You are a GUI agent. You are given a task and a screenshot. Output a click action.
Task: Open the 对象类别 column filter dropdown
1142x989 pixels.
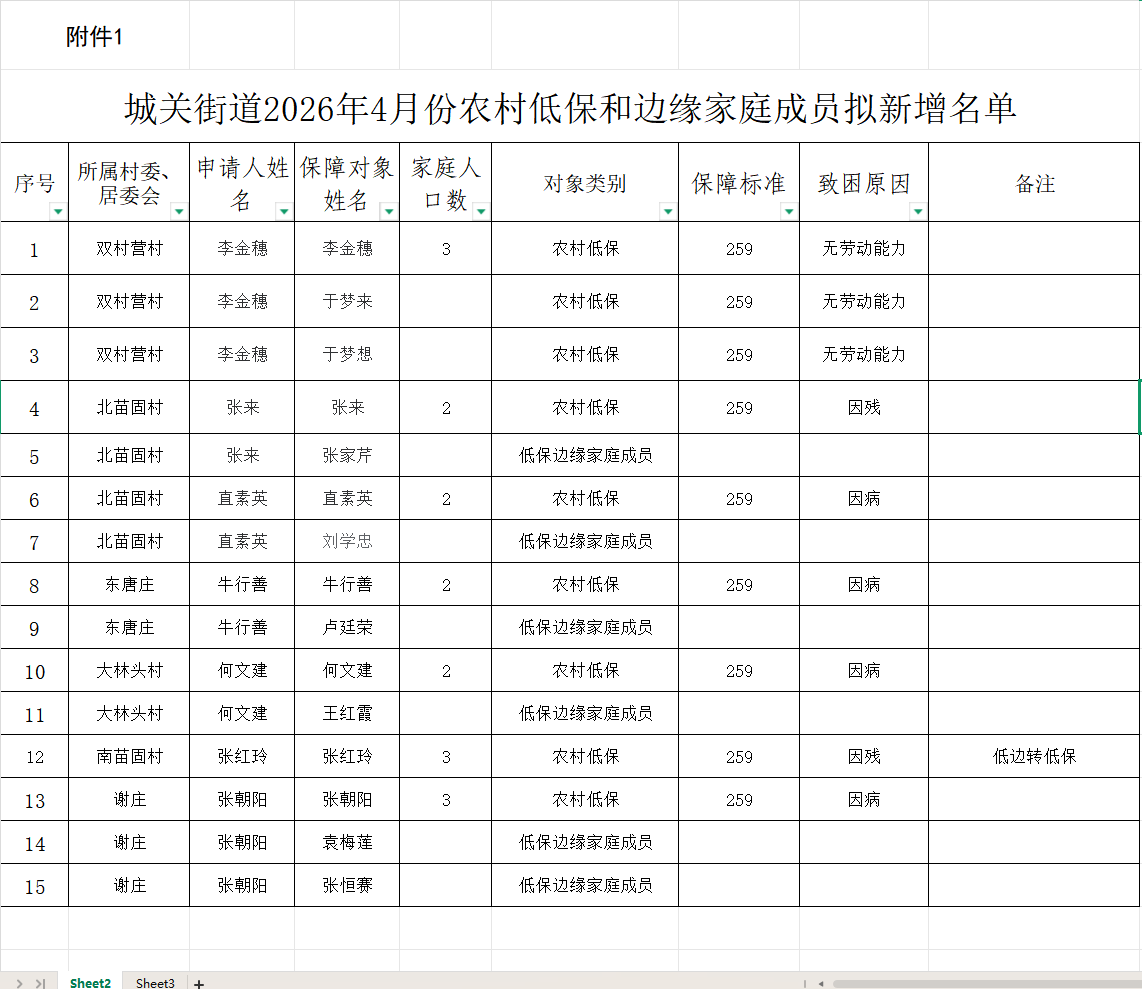[668, 211]
